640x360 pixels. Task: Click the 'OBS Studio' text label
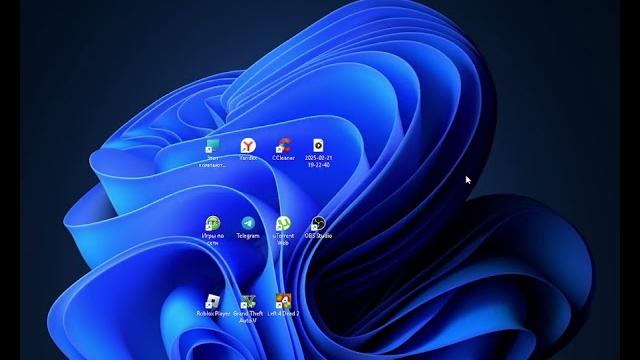click(x=318, y=236)
